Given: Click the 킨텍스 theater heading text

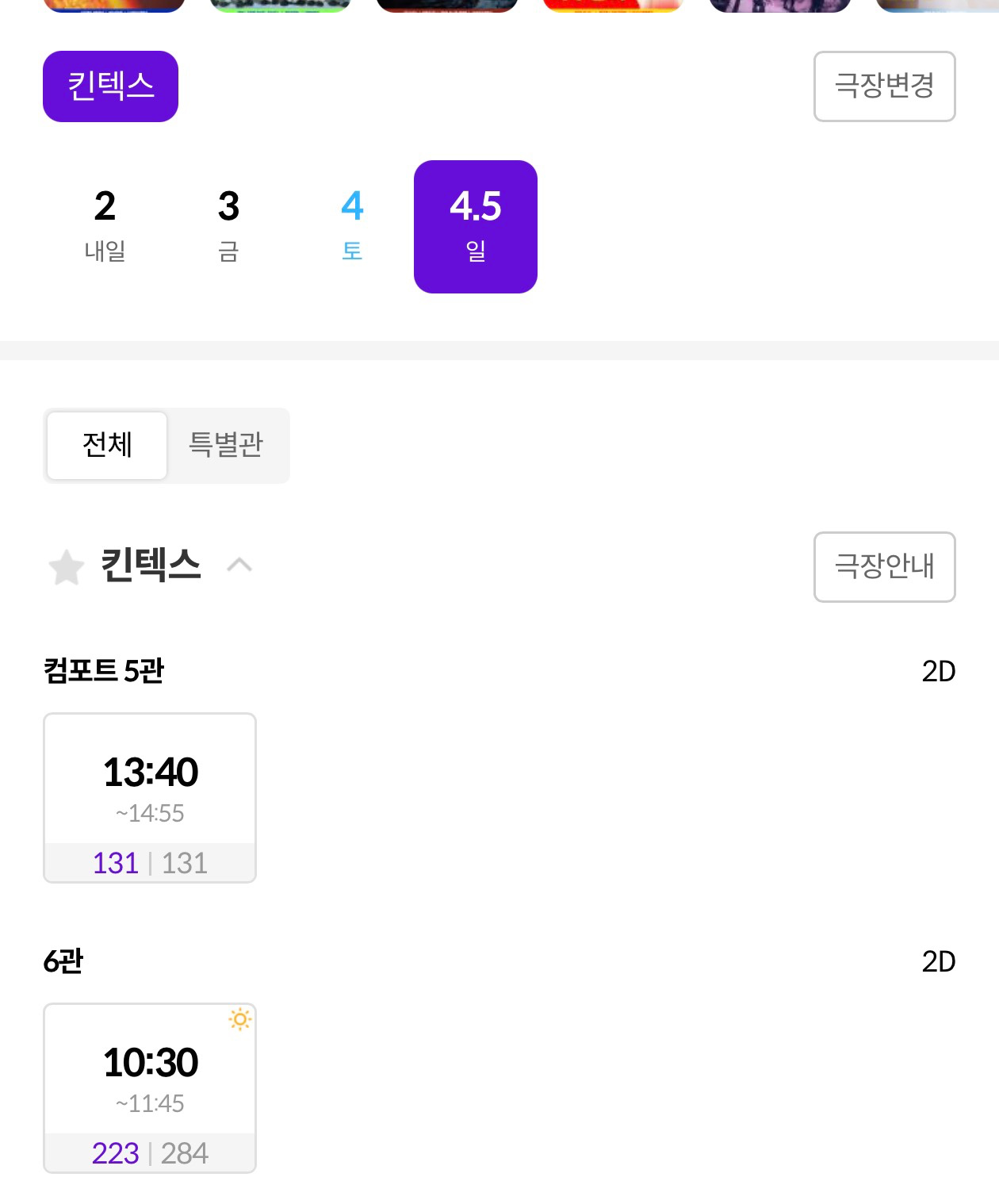Looking at the screenshot, I should coord(151,565).
